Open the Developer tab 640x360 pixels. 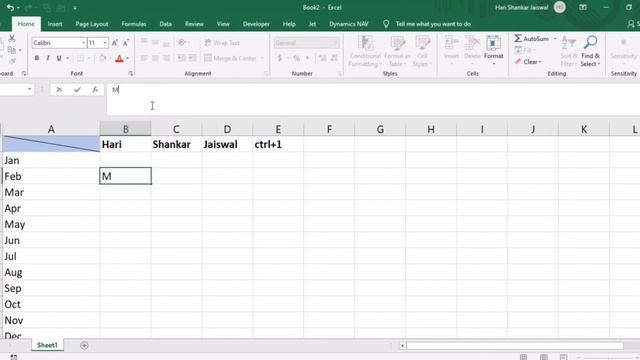pyautogui.click(x=256, y=24)
